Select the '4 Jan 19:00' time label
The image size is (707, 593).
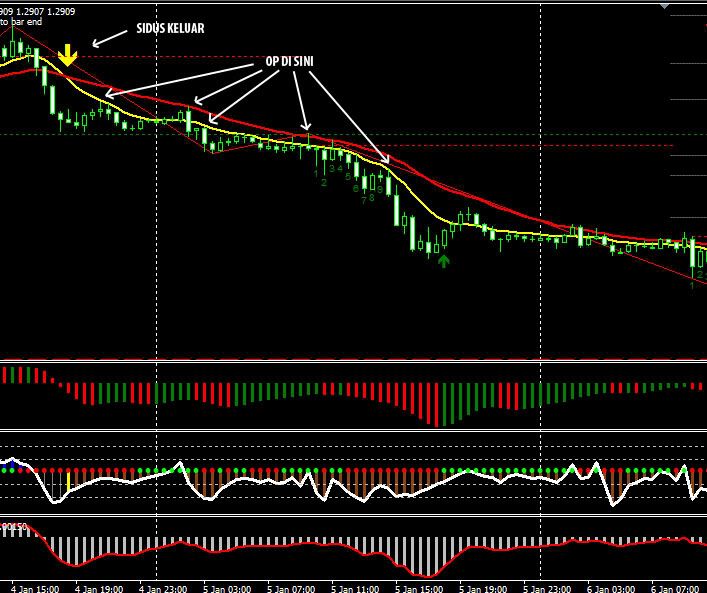click(99, 588)
